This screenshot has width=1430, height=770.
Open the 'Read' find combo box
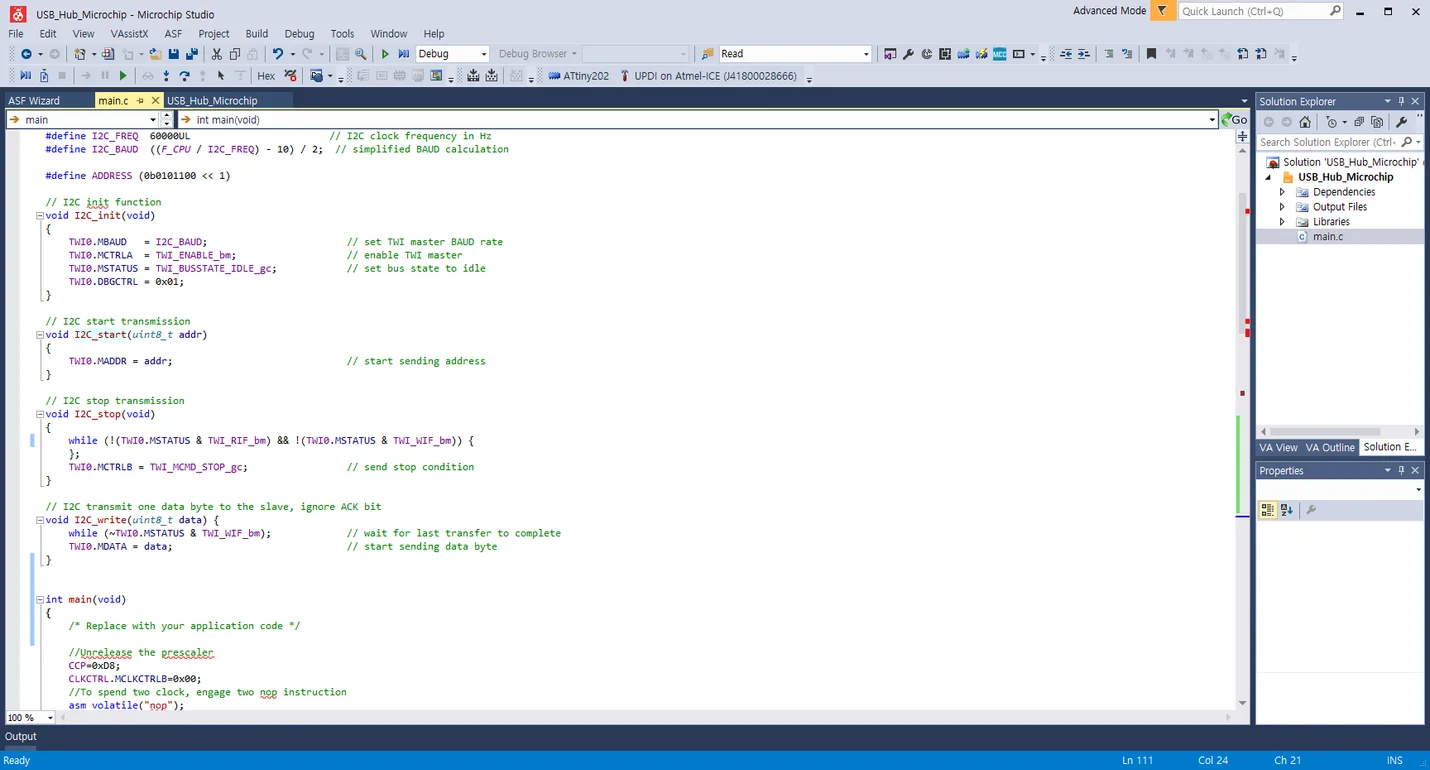(866, 54)
